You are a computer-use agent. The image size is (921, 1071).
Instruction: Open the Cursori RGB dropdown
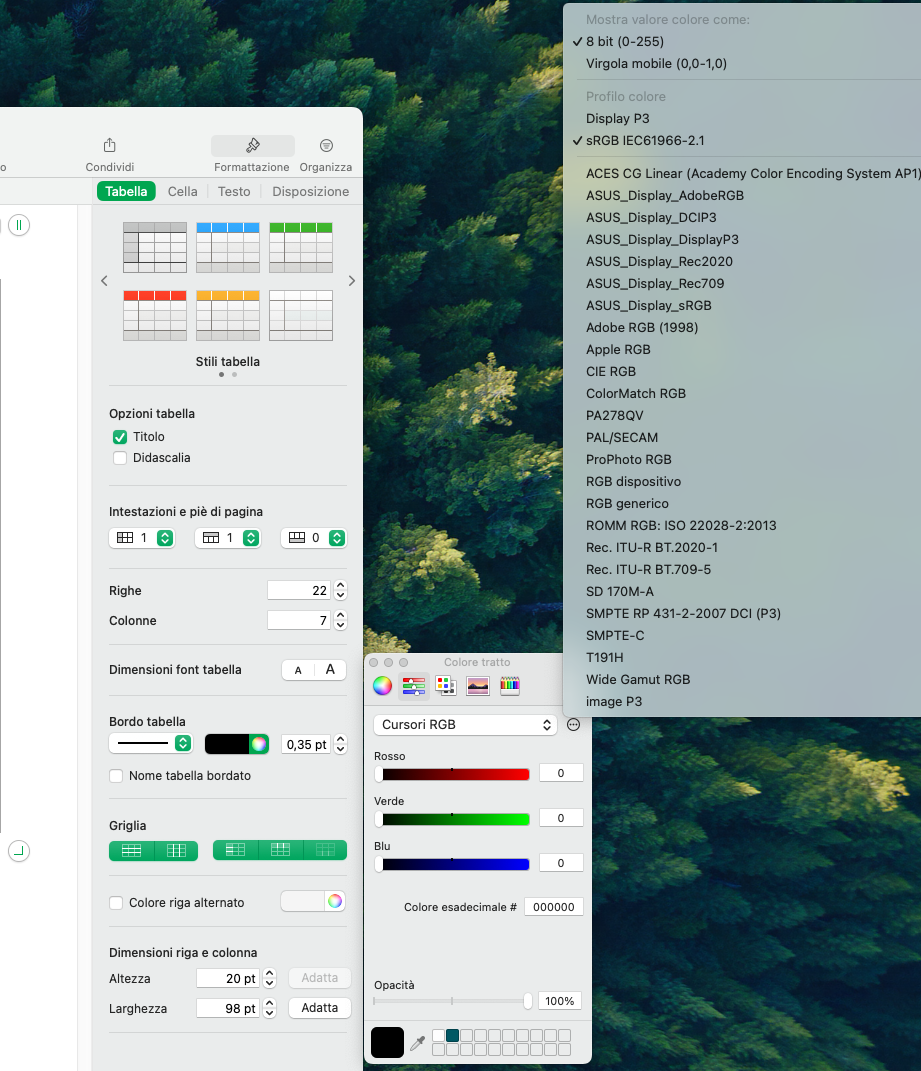pos(465,725)
